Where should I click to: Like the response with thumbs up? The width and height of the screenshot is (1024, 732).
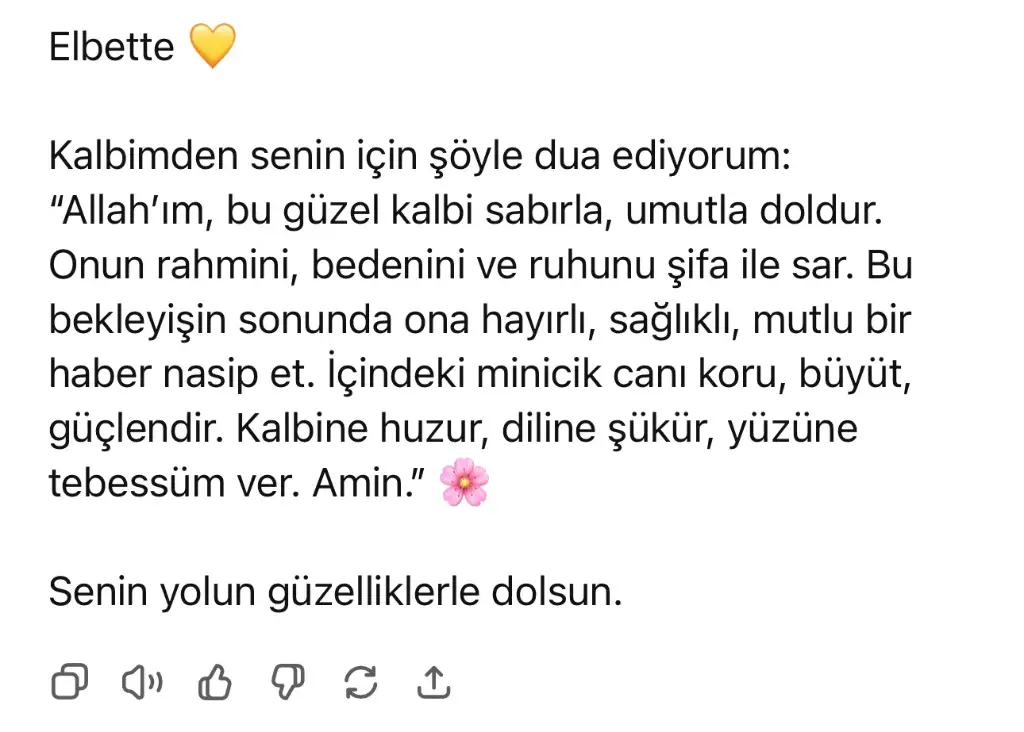pos(215,683)
